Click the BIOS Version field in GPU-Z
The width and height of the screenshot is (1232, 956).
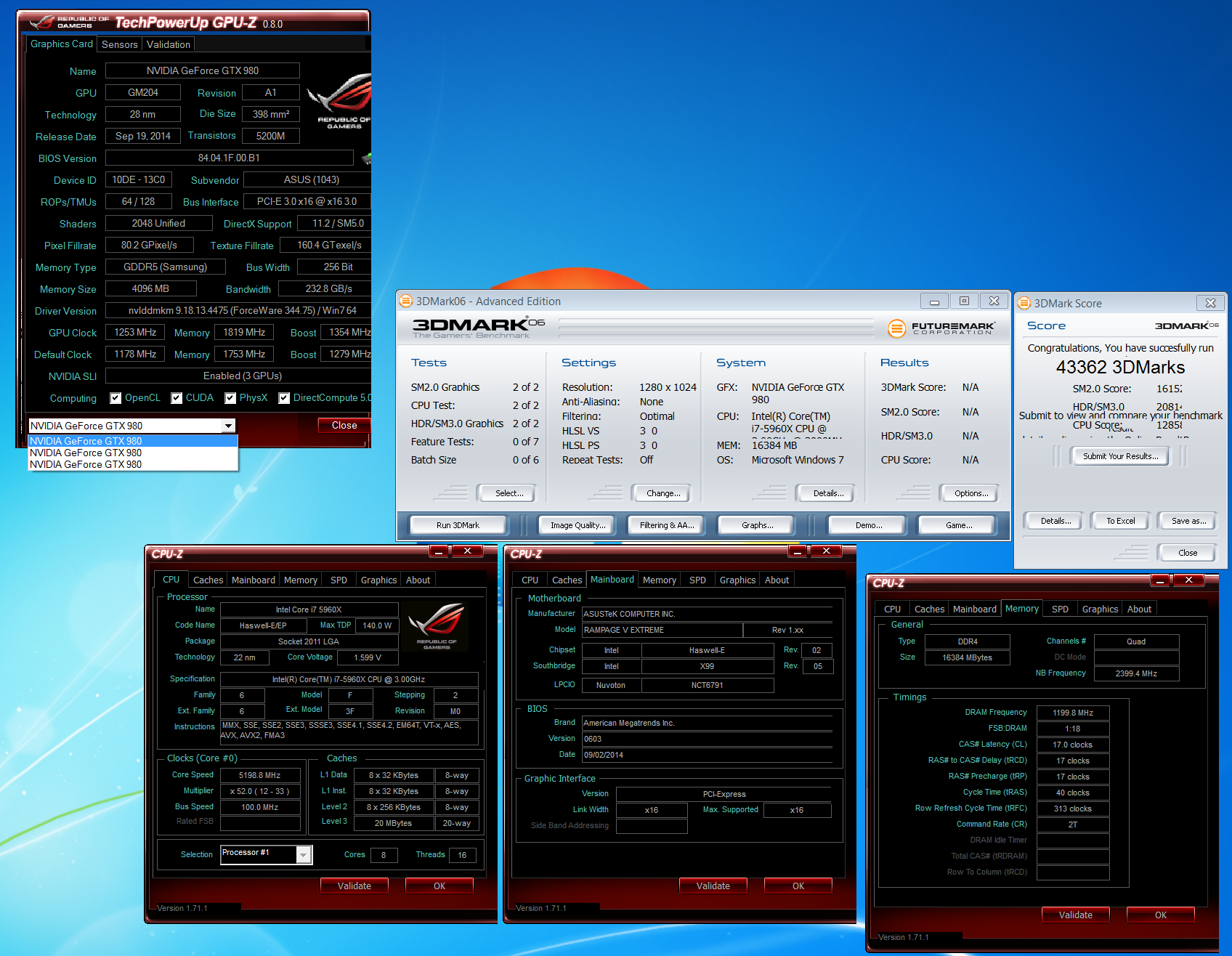tap(229, 158)
